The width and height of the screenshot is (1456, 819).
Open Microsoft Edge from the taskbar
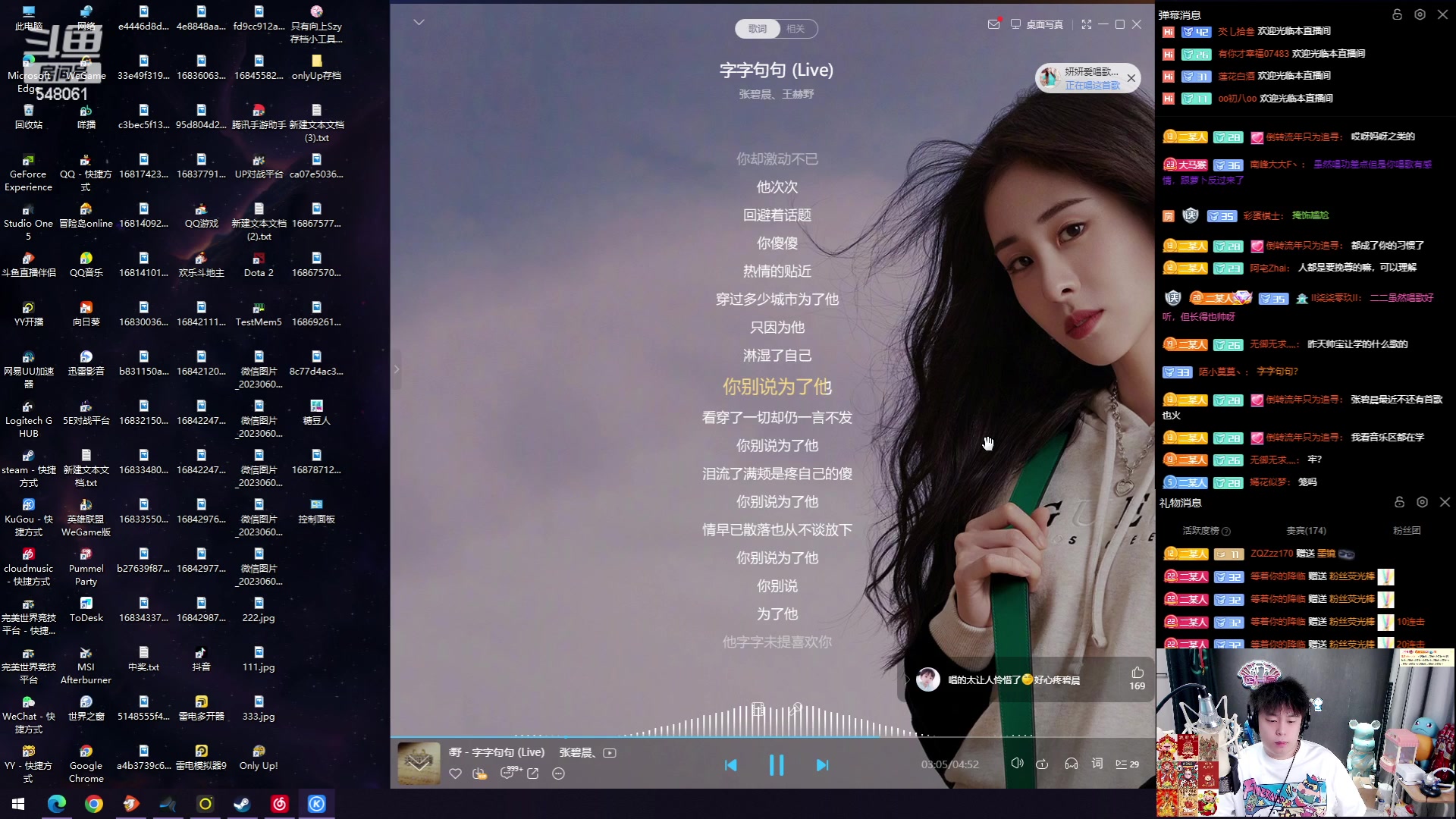click(57, 804)
